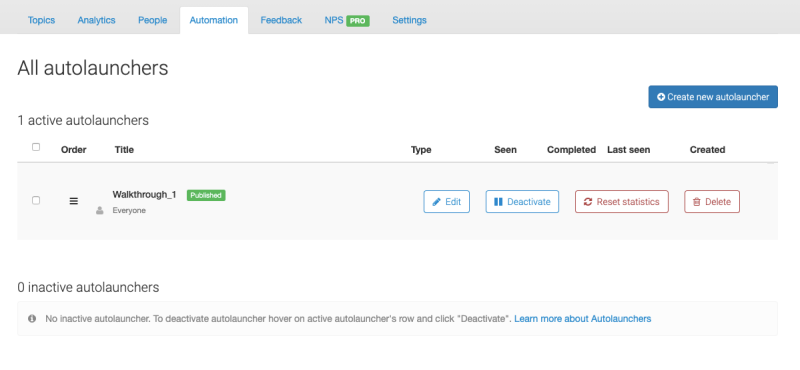Click Create new autolauncher button

pyautogui.click(x=713, y=97)
